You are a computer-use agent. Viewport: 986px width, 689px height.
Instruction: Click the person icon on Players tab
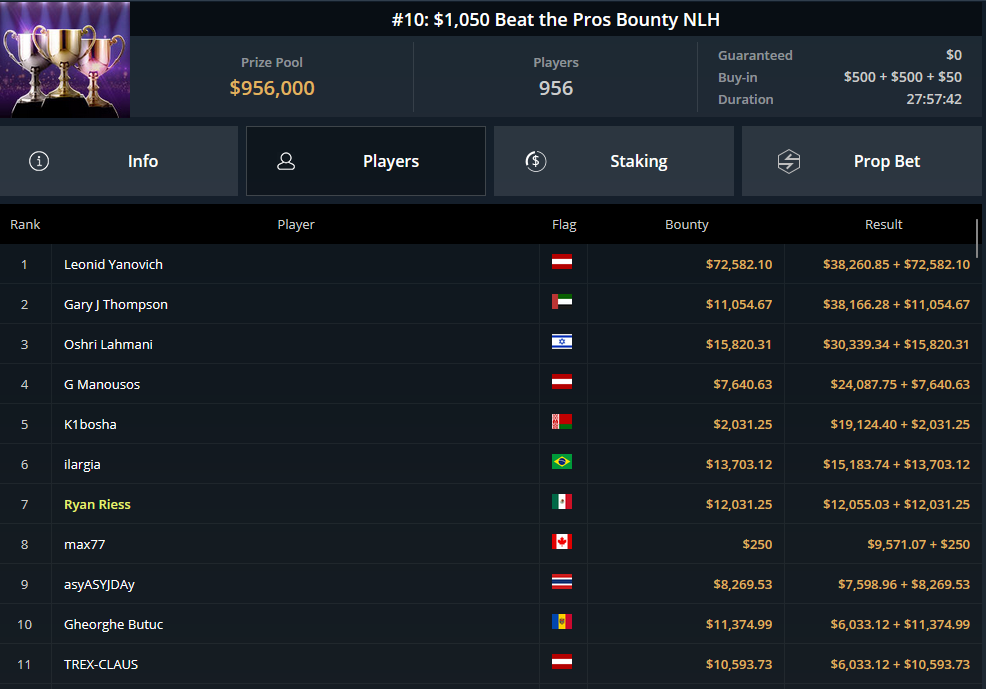pos(286,160)
